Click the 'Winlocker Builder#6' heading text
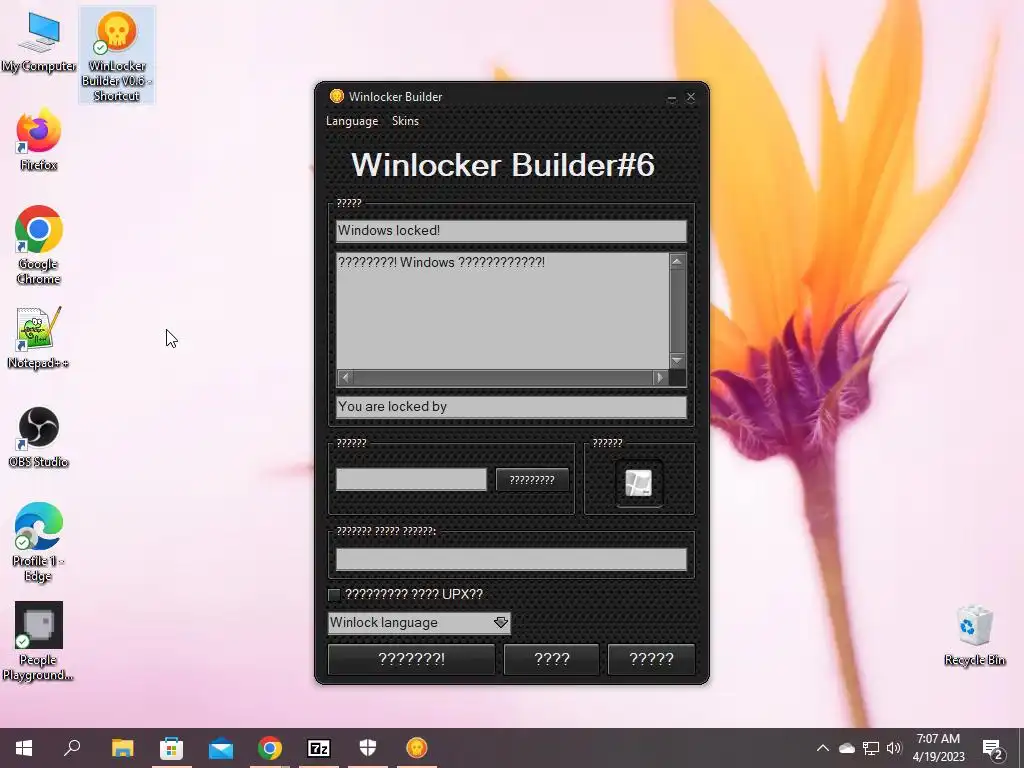This screenshot has height=768, width=1024. [503, 165]
